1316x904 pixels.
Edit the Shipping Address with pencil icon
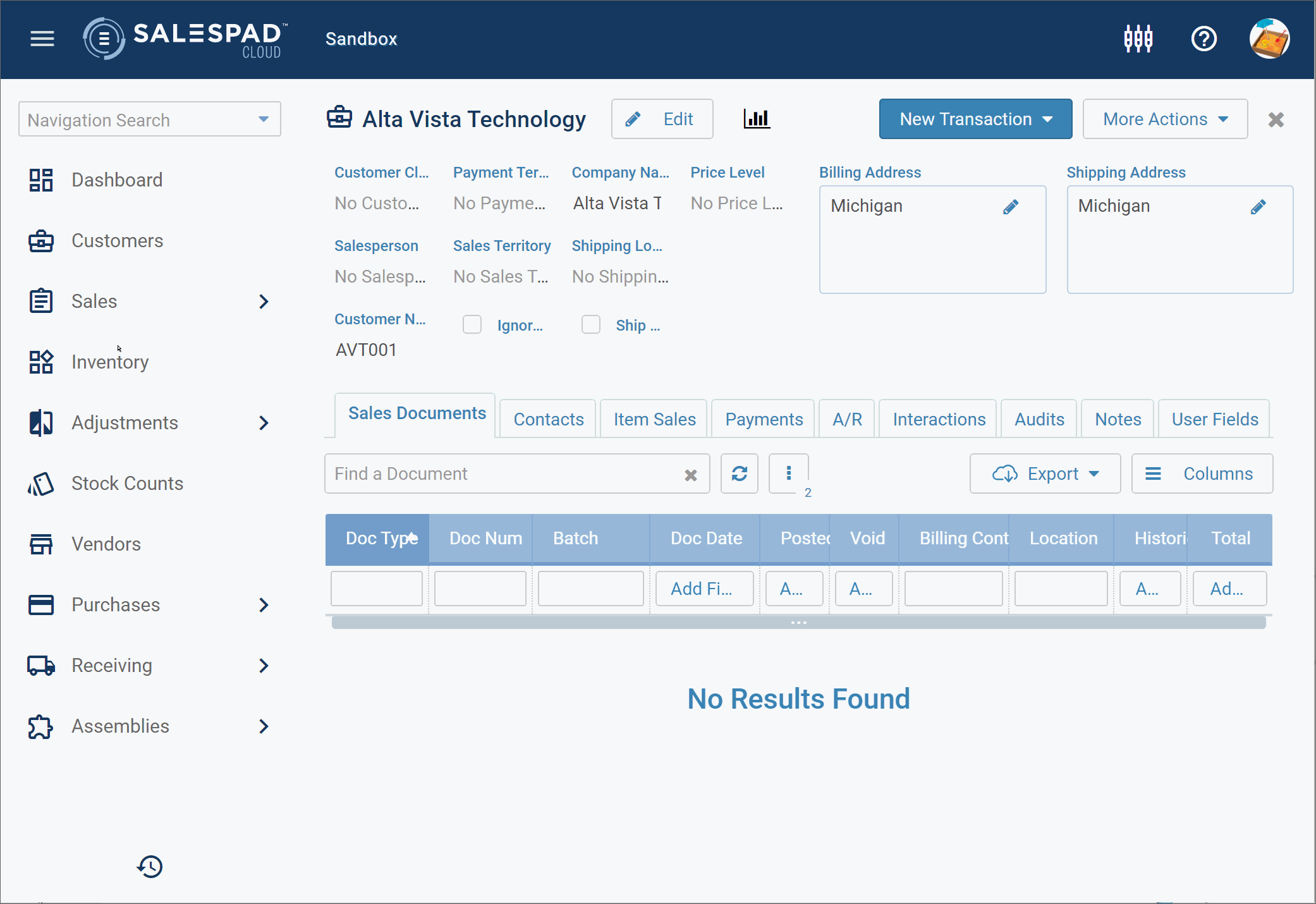[x=1258, y=207]
